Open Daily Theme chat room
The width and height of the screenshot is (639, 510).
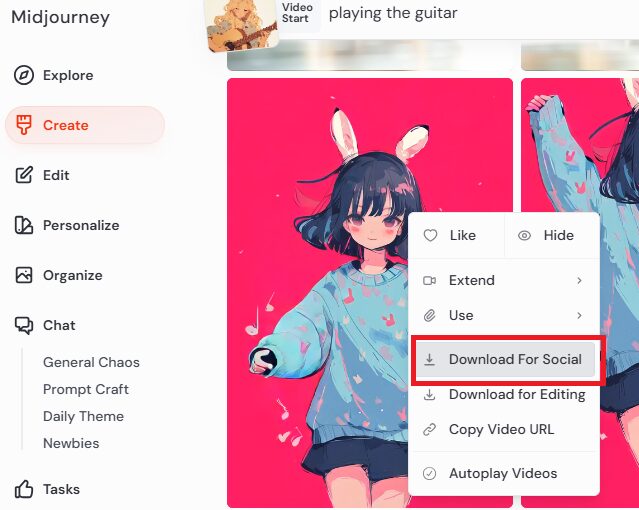[84, 416]
